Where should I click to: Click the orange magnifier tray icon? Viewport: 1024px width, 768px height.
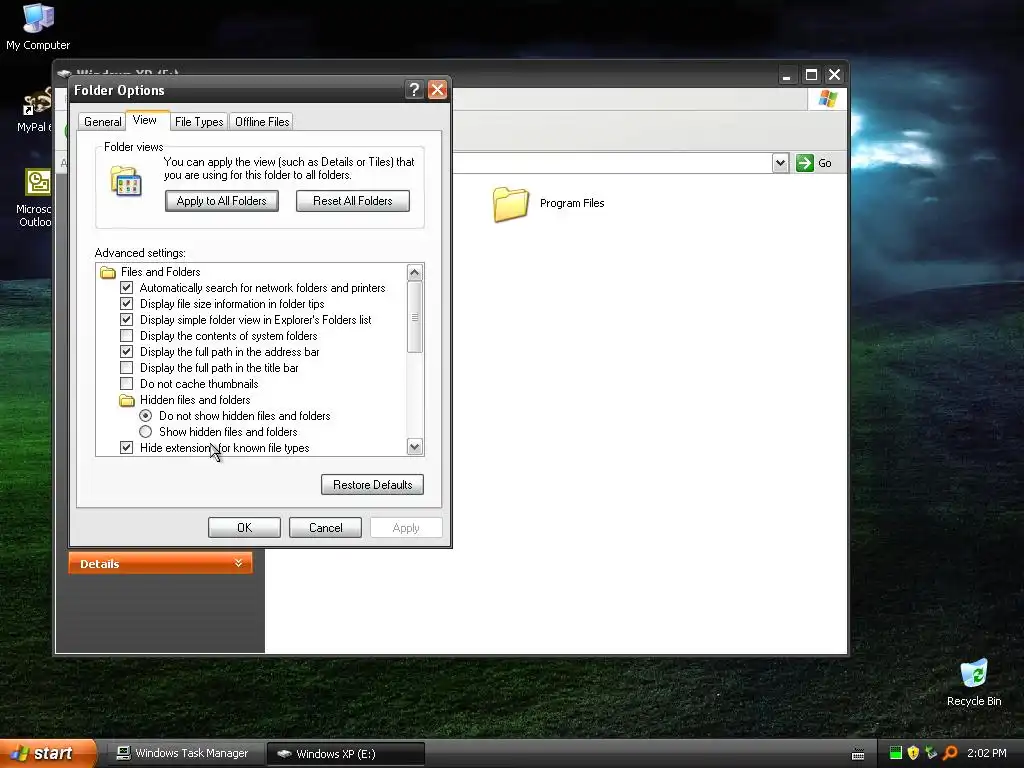[950, 753]
